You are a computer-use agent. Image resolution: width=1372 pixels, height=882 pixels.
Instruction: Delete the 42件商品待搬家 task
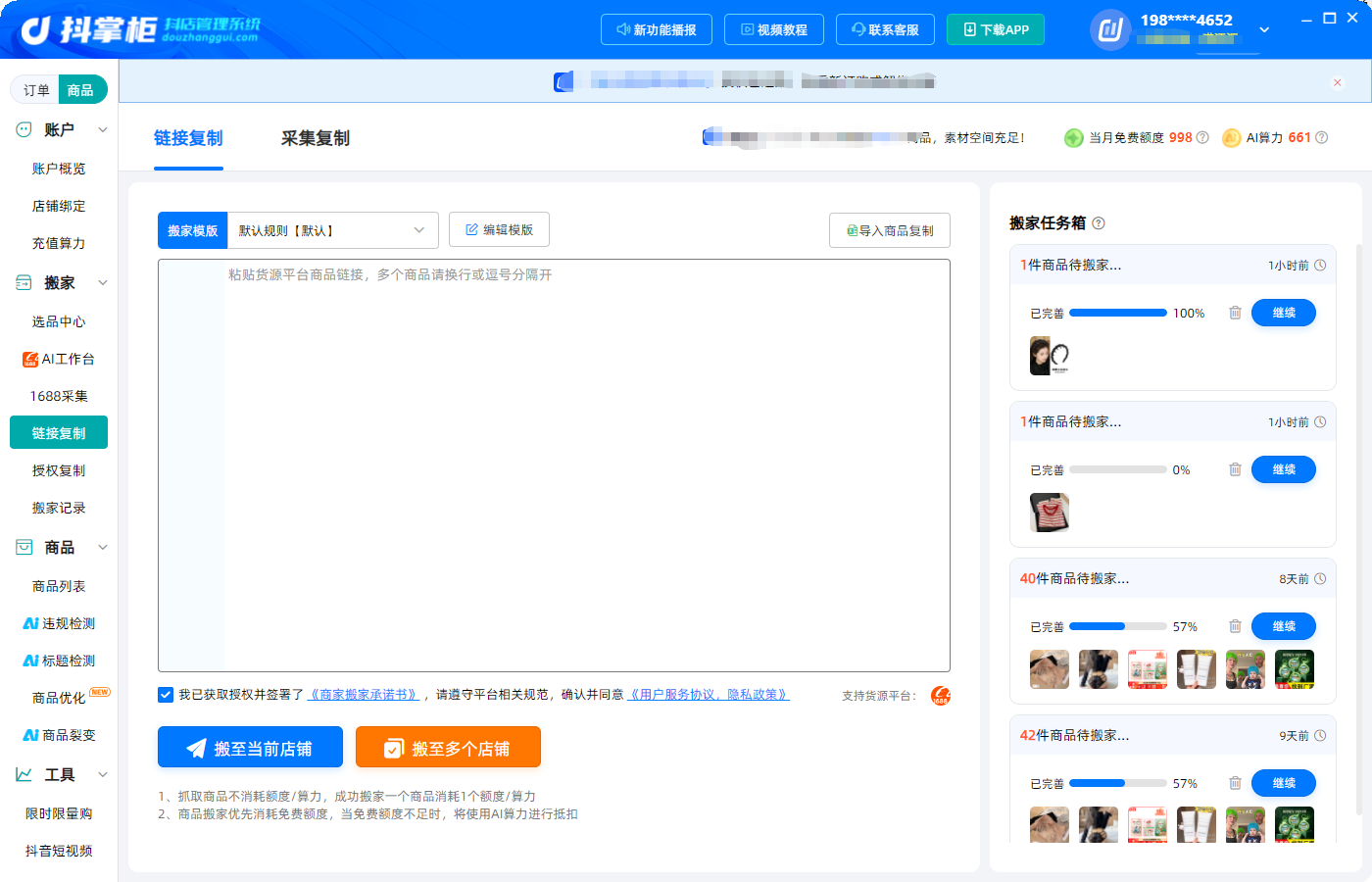click(1235, 783)
